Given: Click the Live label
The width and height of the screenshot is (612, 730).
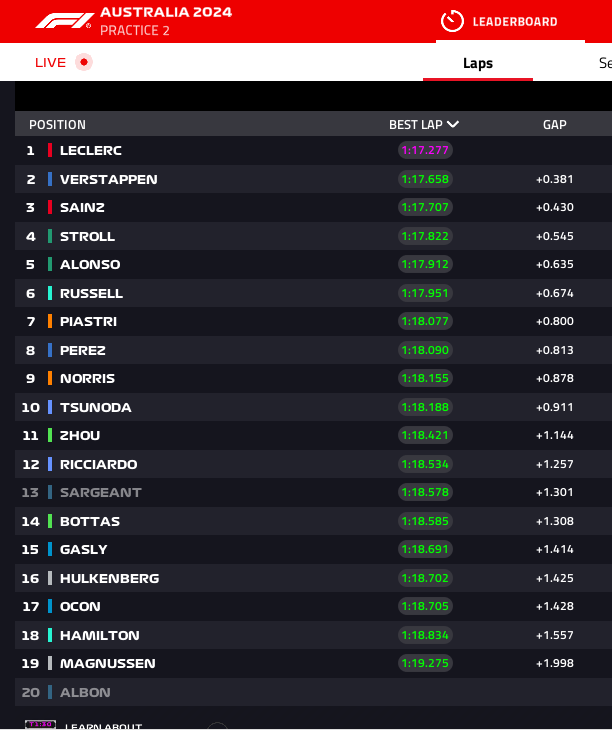Looking at the screenshot, I should (x=50, y=62).
